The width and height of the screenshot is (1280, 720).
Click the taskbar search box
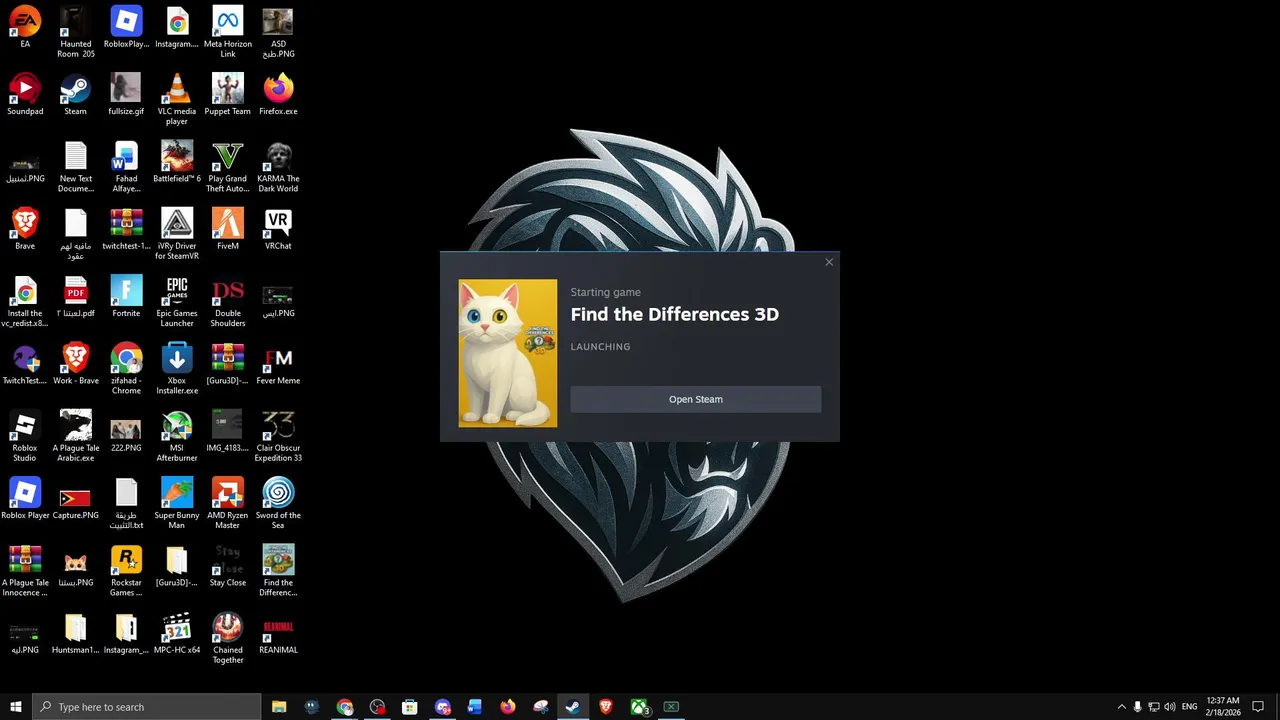[x=147, y=707]
